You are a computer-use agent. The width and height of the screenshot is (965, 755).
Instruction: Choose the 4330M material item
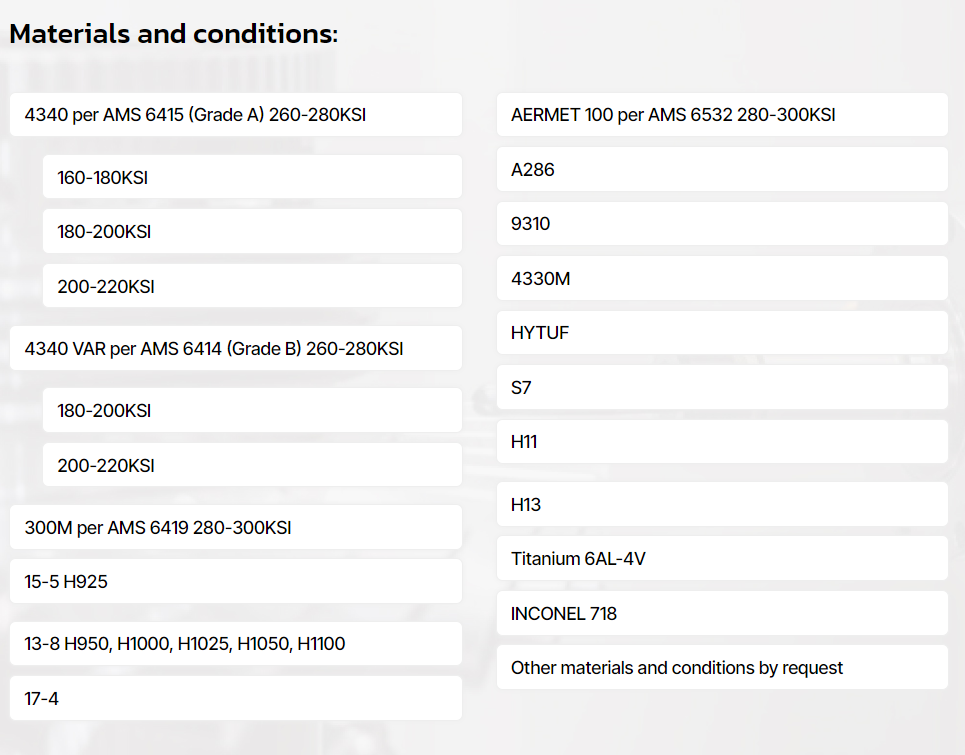coord(721,278)
